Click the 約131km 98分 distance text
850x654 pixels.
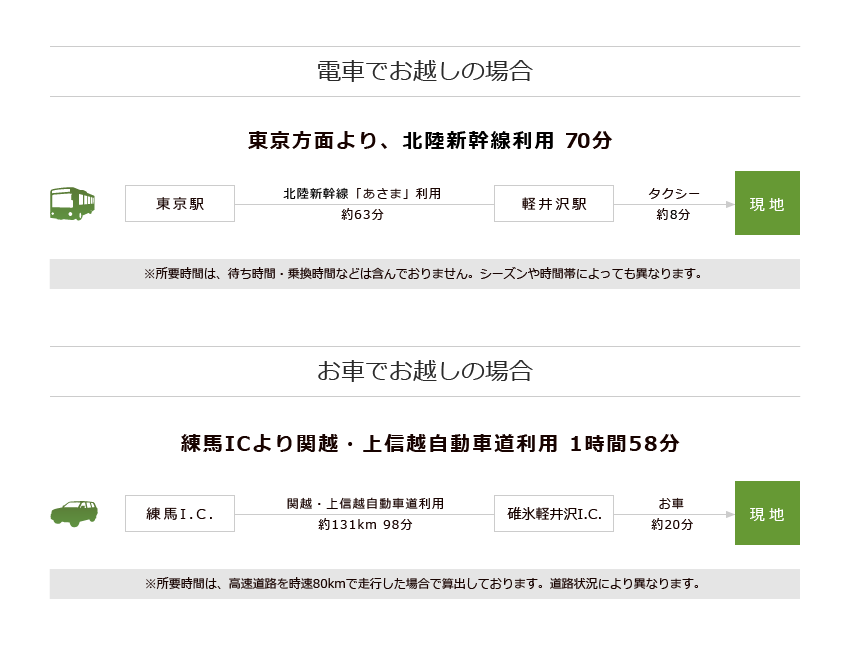(365, 524)
